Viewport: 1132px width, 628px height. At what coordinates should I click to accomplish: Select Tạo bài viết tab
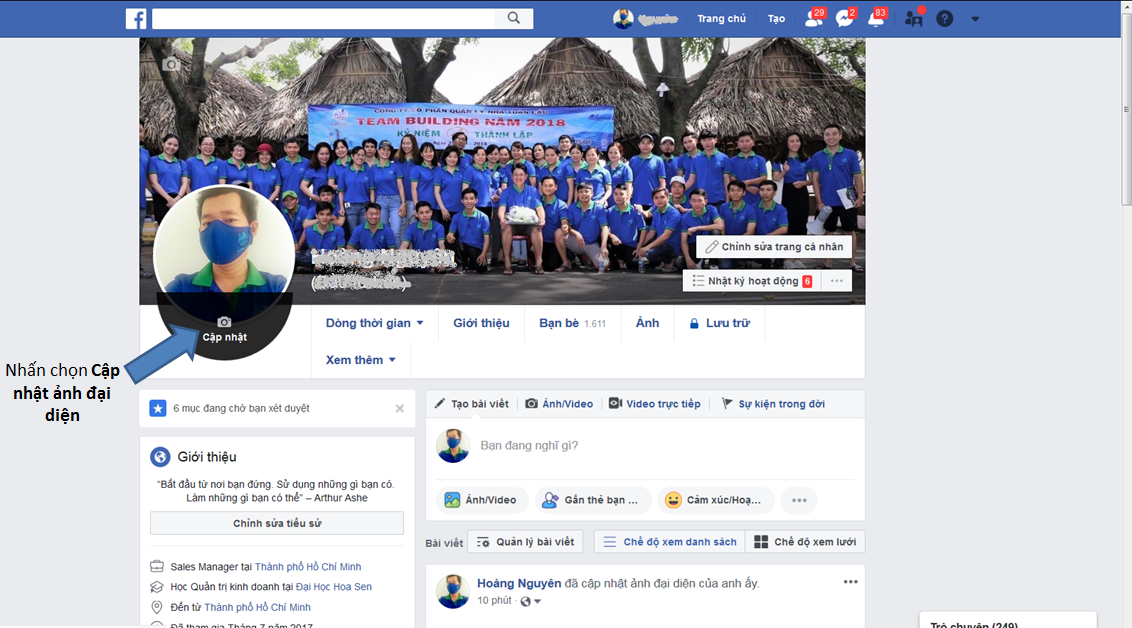471,404
